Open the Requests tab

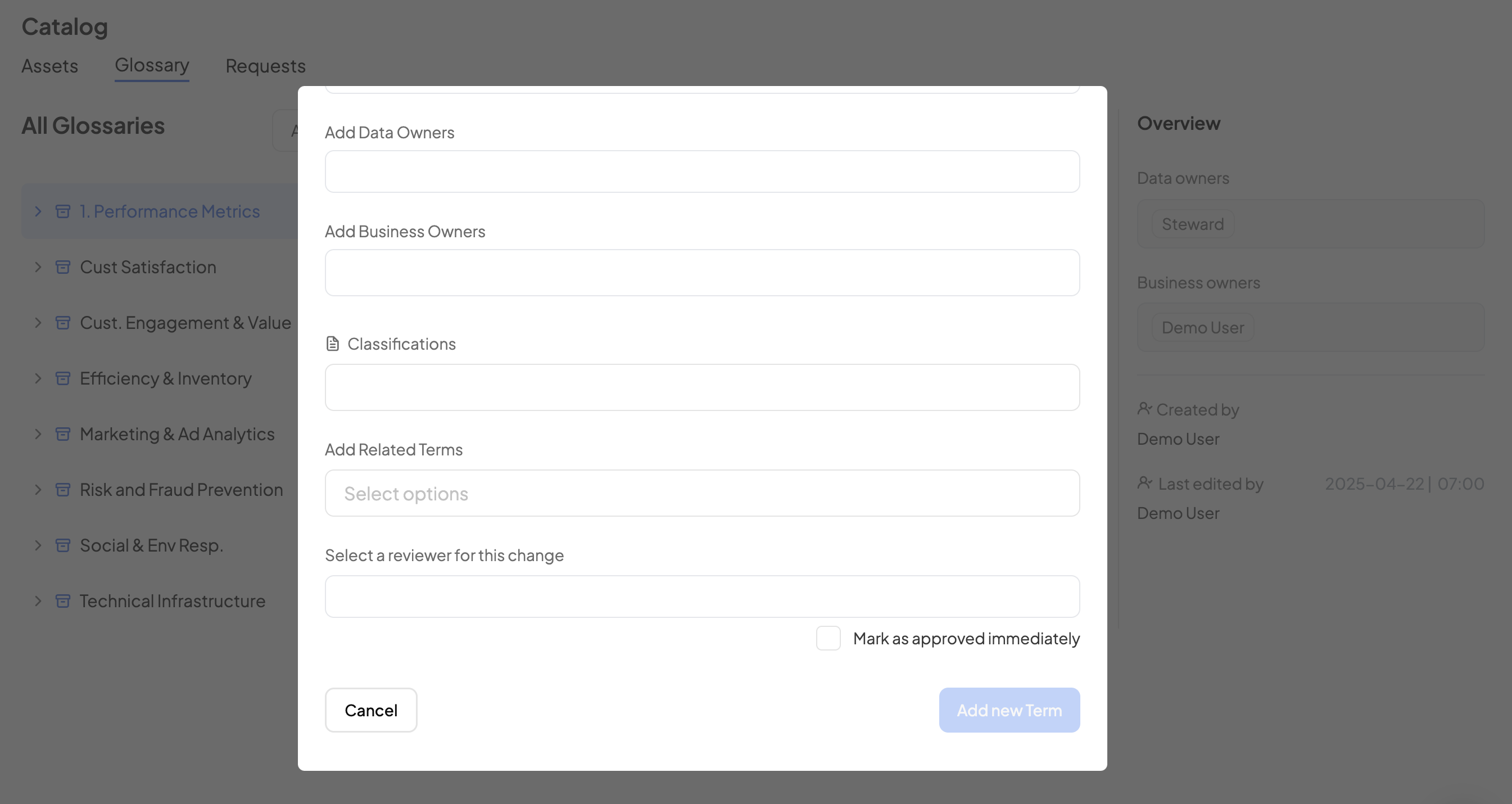point(265,66)
